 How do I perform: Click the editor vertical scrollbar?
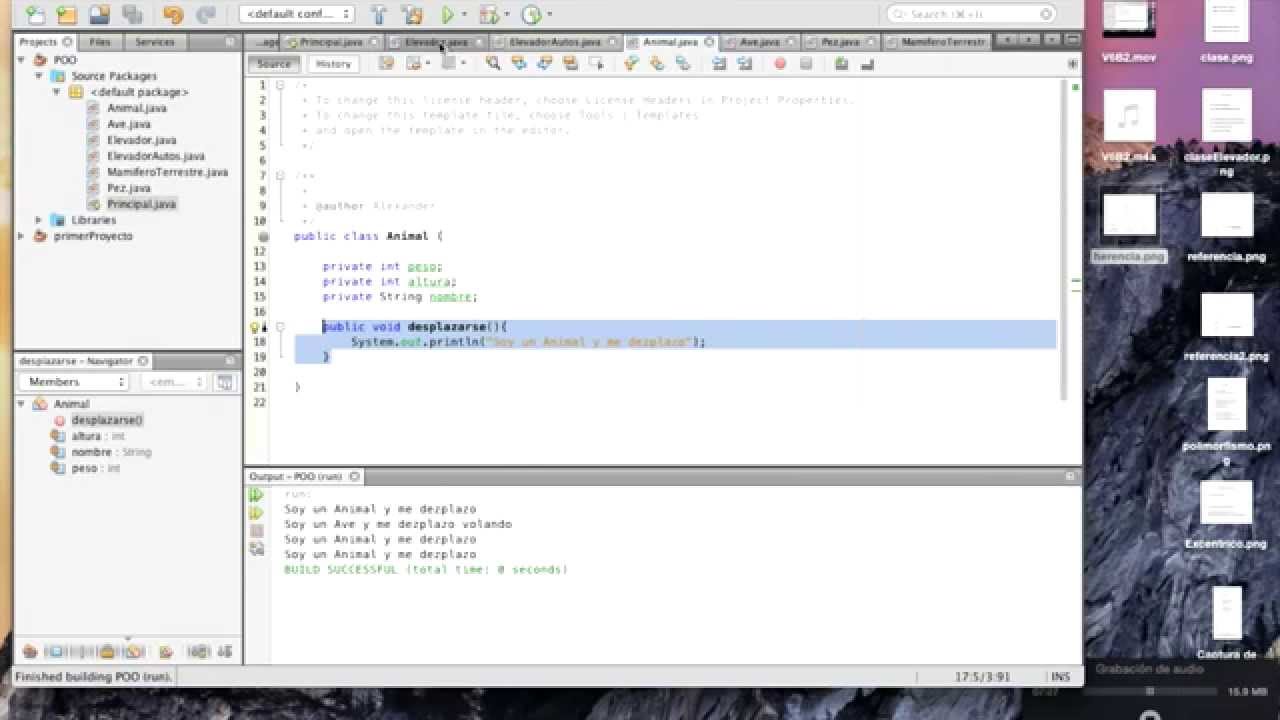coord(1062,240)
